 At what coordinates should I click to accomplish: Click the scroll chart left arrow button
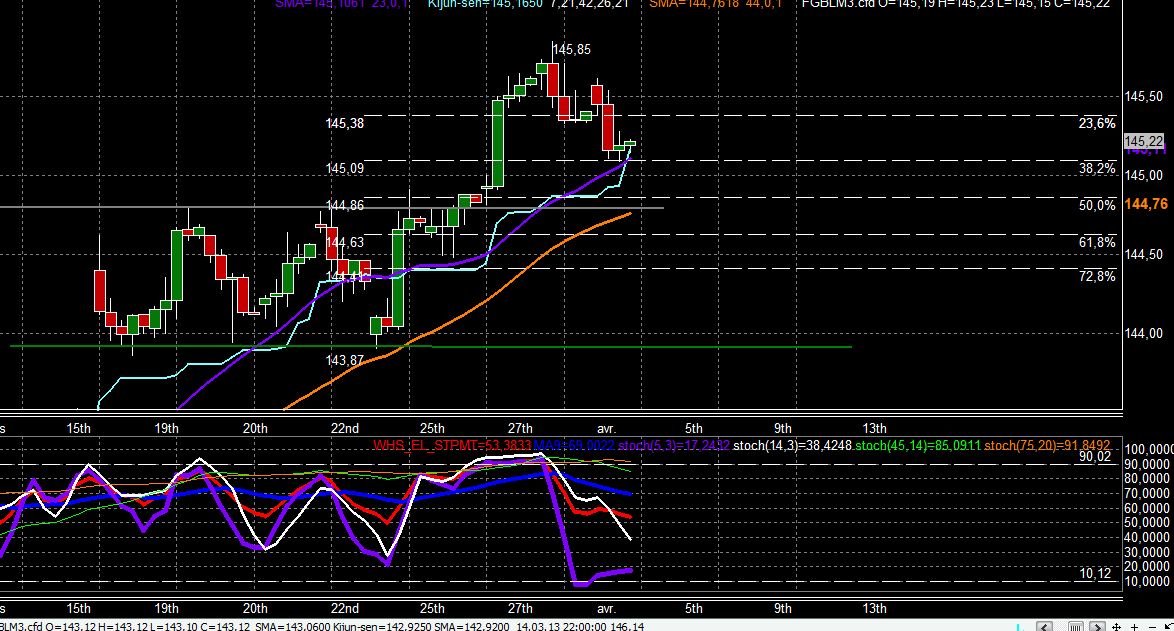tap(1044, 627)
